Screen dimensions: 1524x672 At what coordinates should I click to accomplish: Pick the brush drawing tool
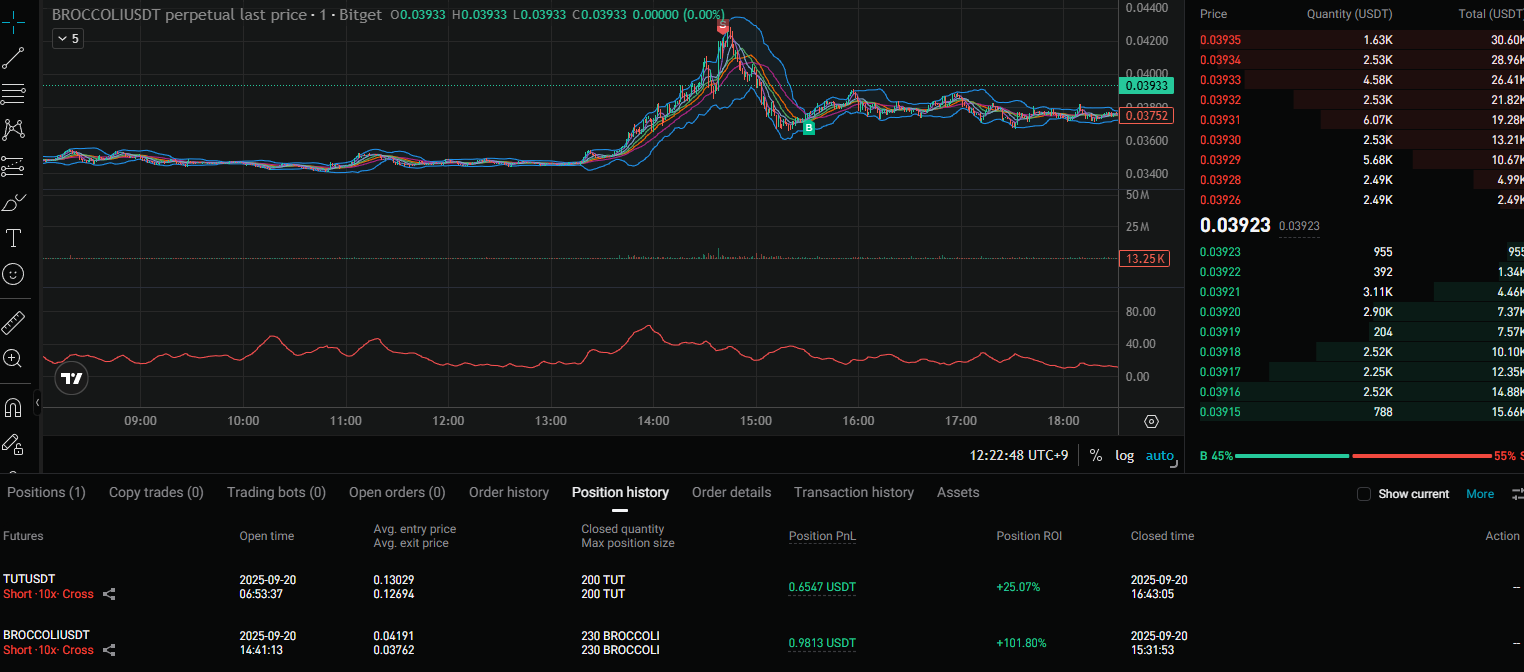pos(14,203)
